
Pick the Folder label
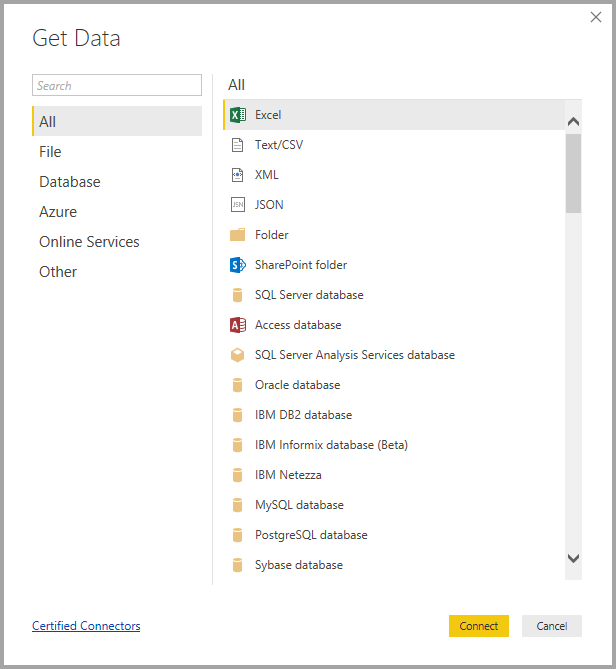tap(272, 235)
